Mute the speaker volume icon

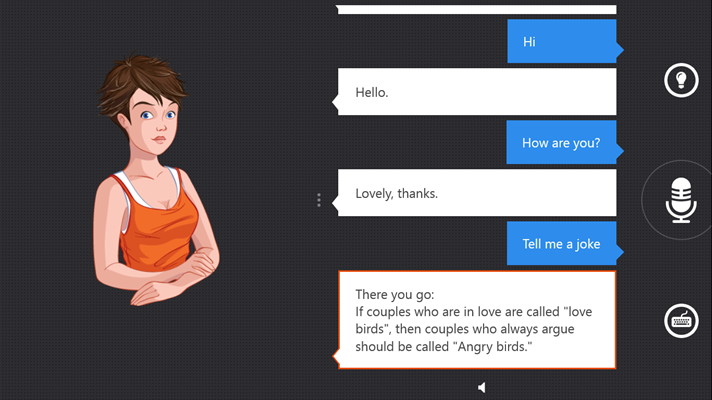click(482, 387)
